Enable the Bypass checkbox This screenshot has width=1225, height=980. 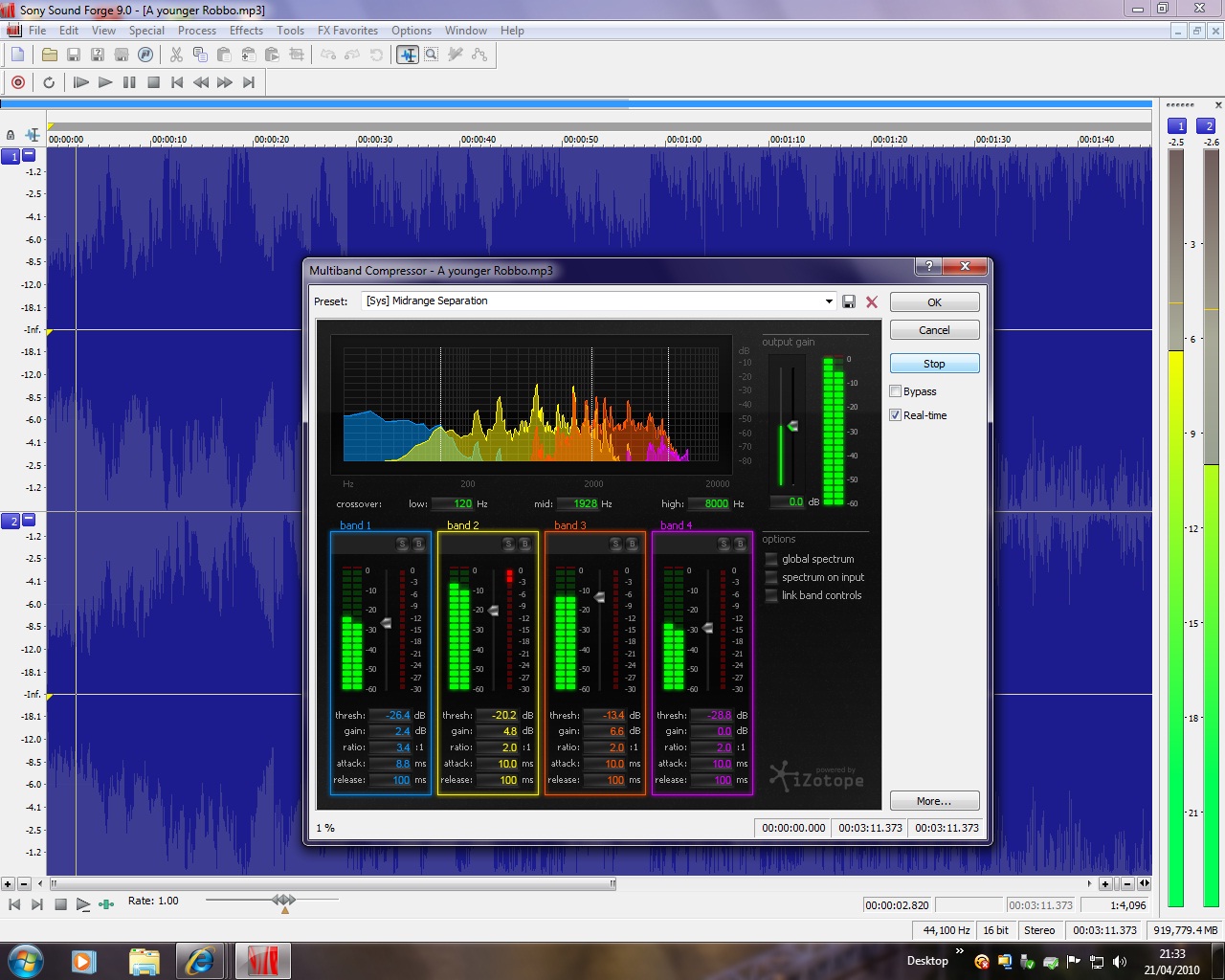click(x=896, y=391)
